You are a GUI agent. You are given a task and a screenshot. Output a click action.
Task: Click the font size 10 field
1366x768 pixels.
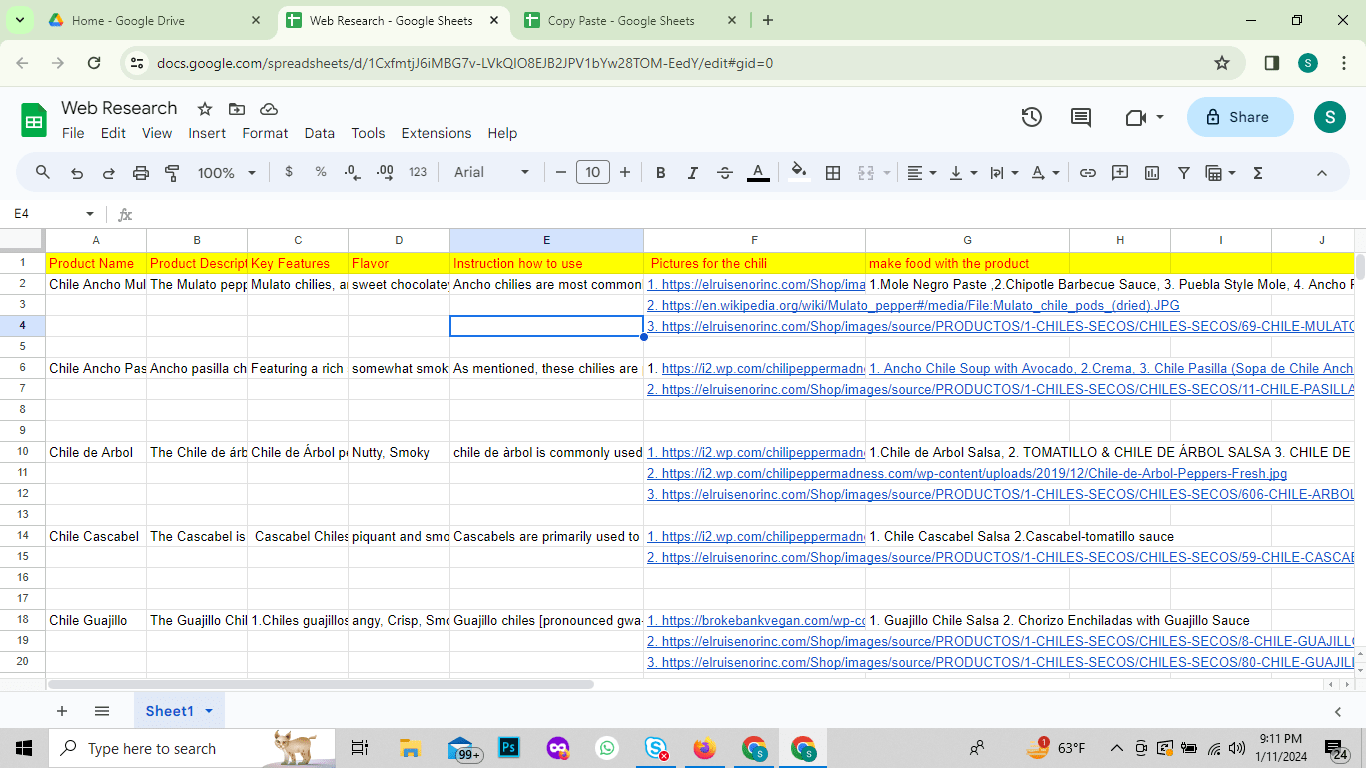coord(593,172)
